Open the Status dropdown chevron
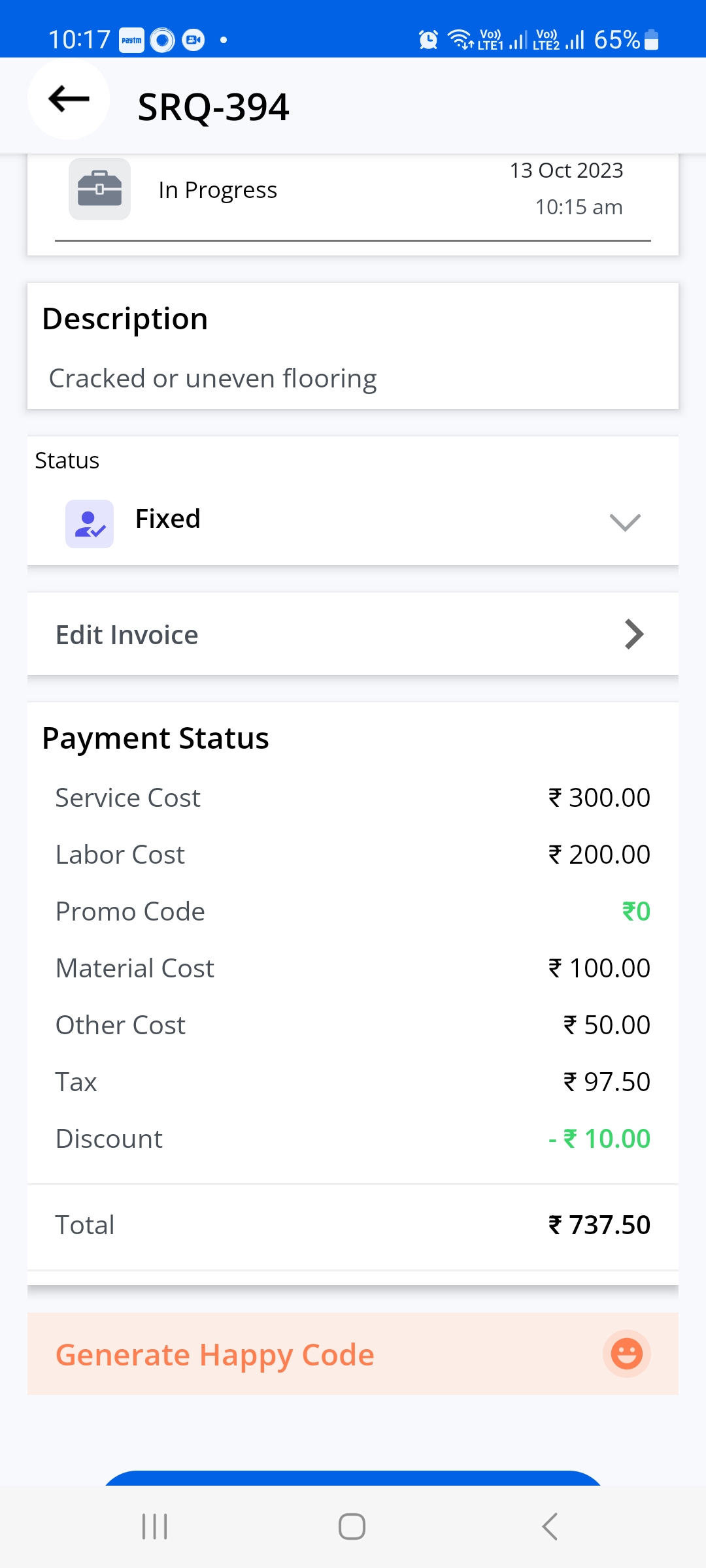This screenshot has width=706, height=1568. pyautogui.click(x=624, y=522)
